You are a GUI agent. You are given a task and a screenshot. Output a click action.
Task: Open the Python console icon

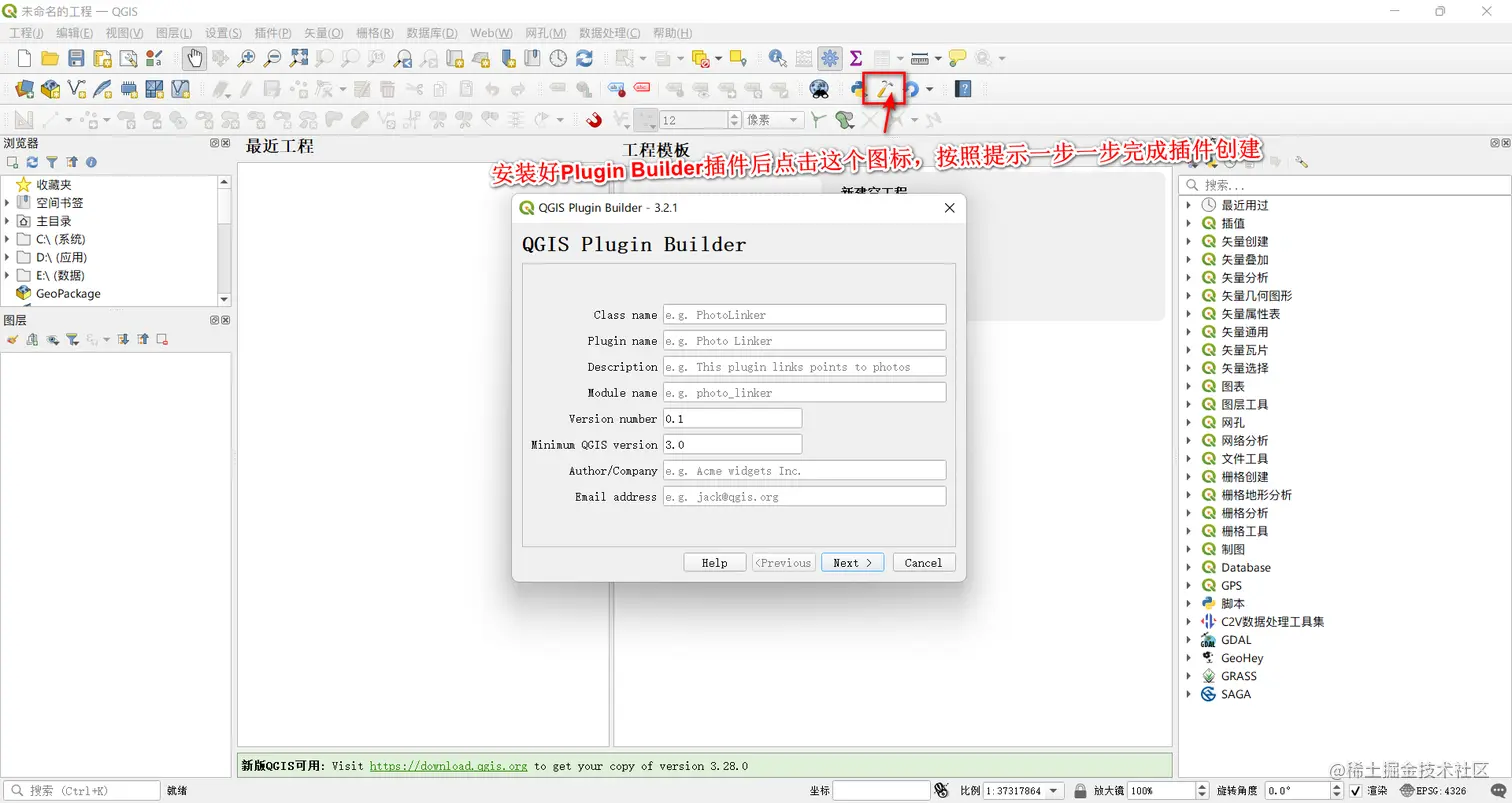tap(856, 89)
